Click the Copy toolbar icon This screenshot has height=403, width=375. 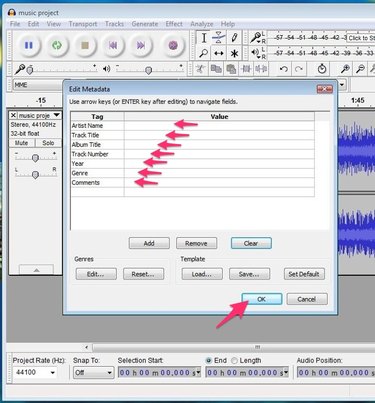216,69
